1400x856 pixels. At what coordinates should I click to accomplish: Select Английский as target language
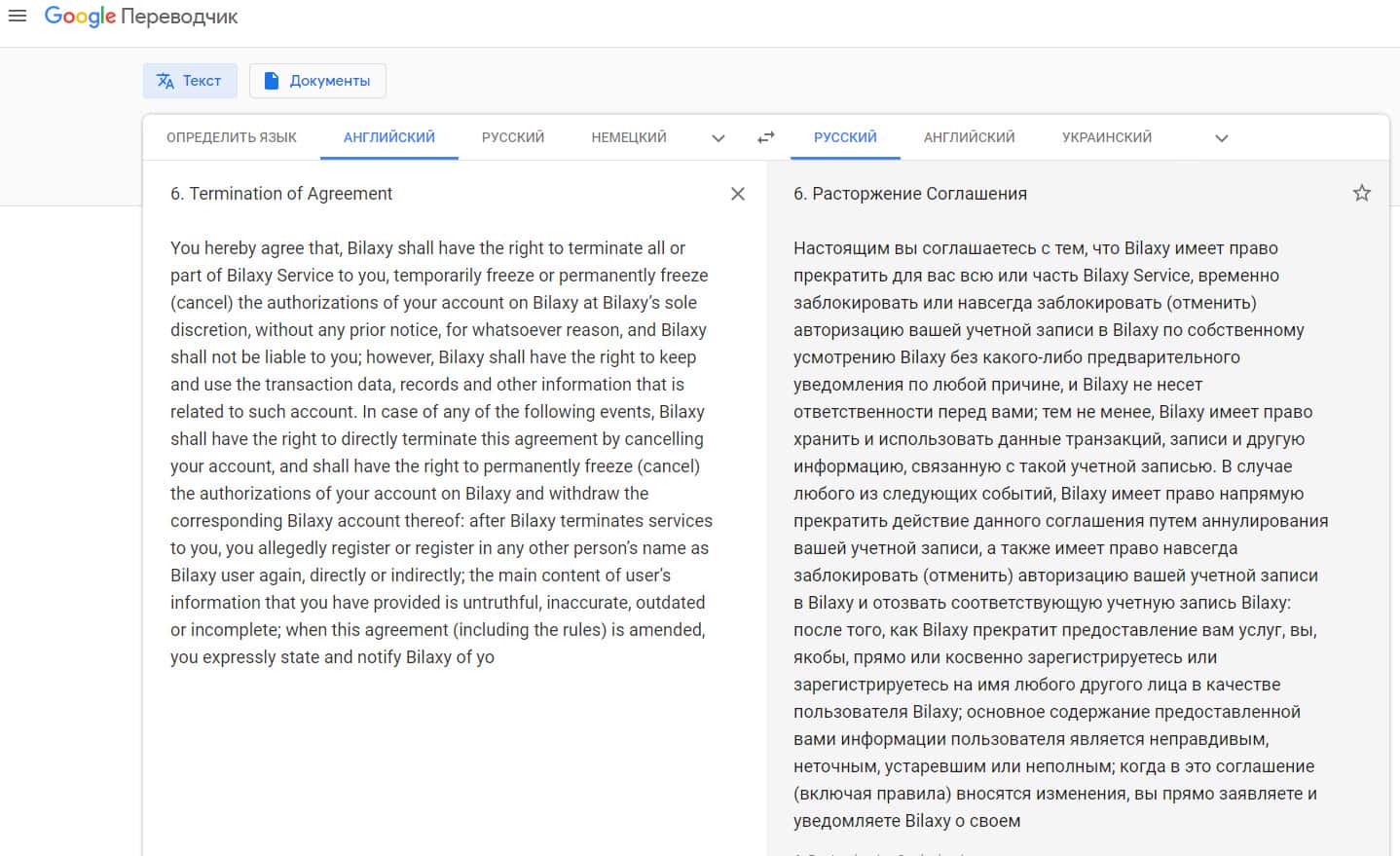point(969,137)
